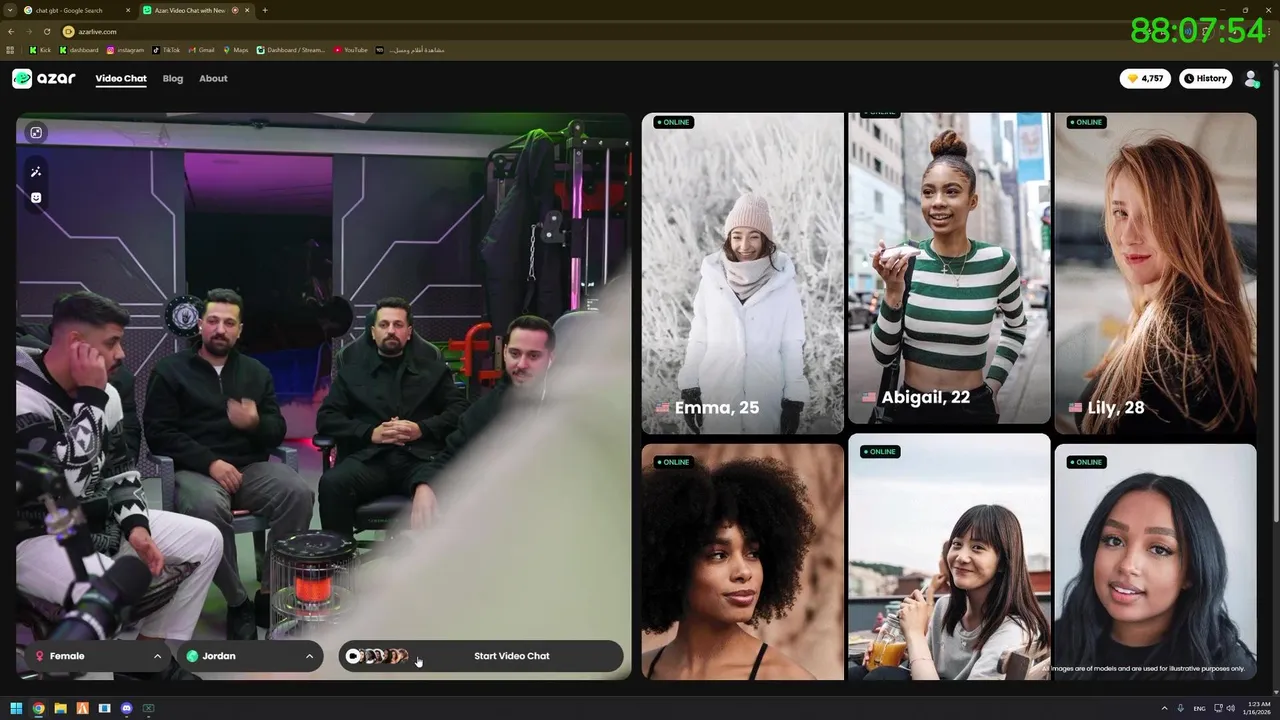Open the TikTok bookmark

click(x=166, y=50)
